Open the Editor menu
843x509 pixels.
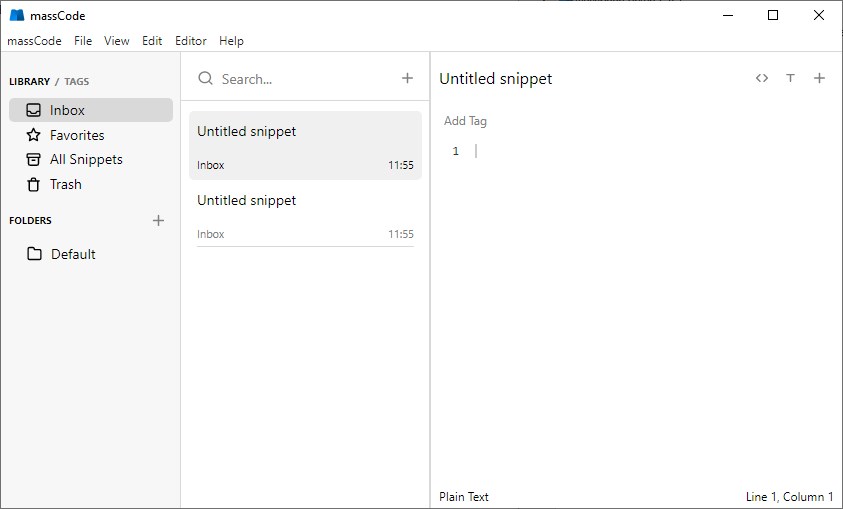click(190, 41)
